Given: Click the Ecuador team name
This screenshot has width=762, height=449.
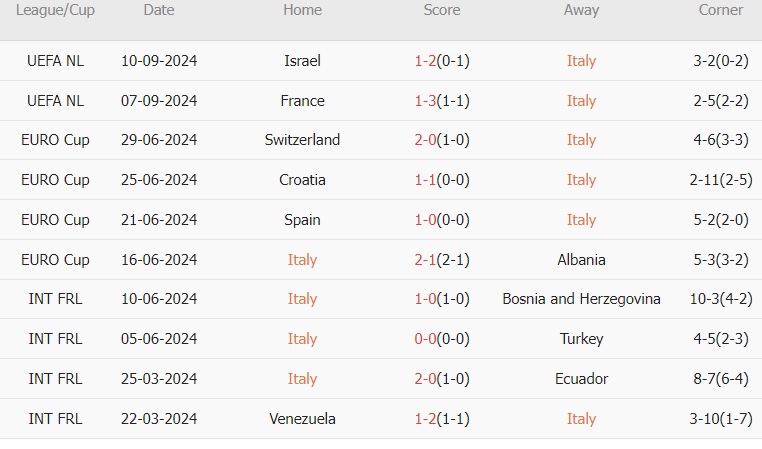Looking at the screenshot, I should (581, 379).
